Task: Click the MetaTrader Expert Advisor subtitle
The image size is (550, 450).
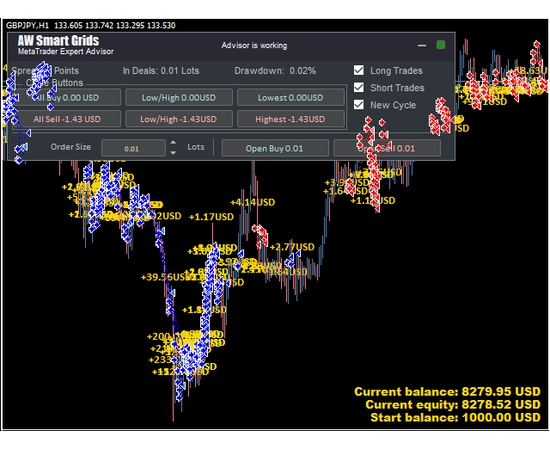Action: [x=66, y=52]
